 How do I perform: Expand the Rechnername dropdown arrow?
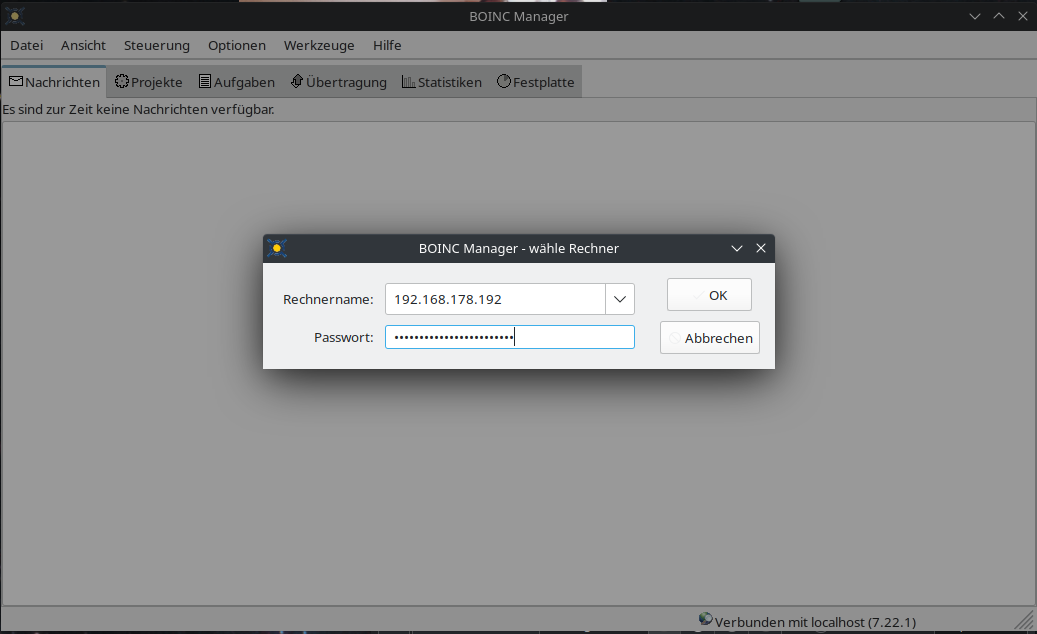[x=620, y=299]
